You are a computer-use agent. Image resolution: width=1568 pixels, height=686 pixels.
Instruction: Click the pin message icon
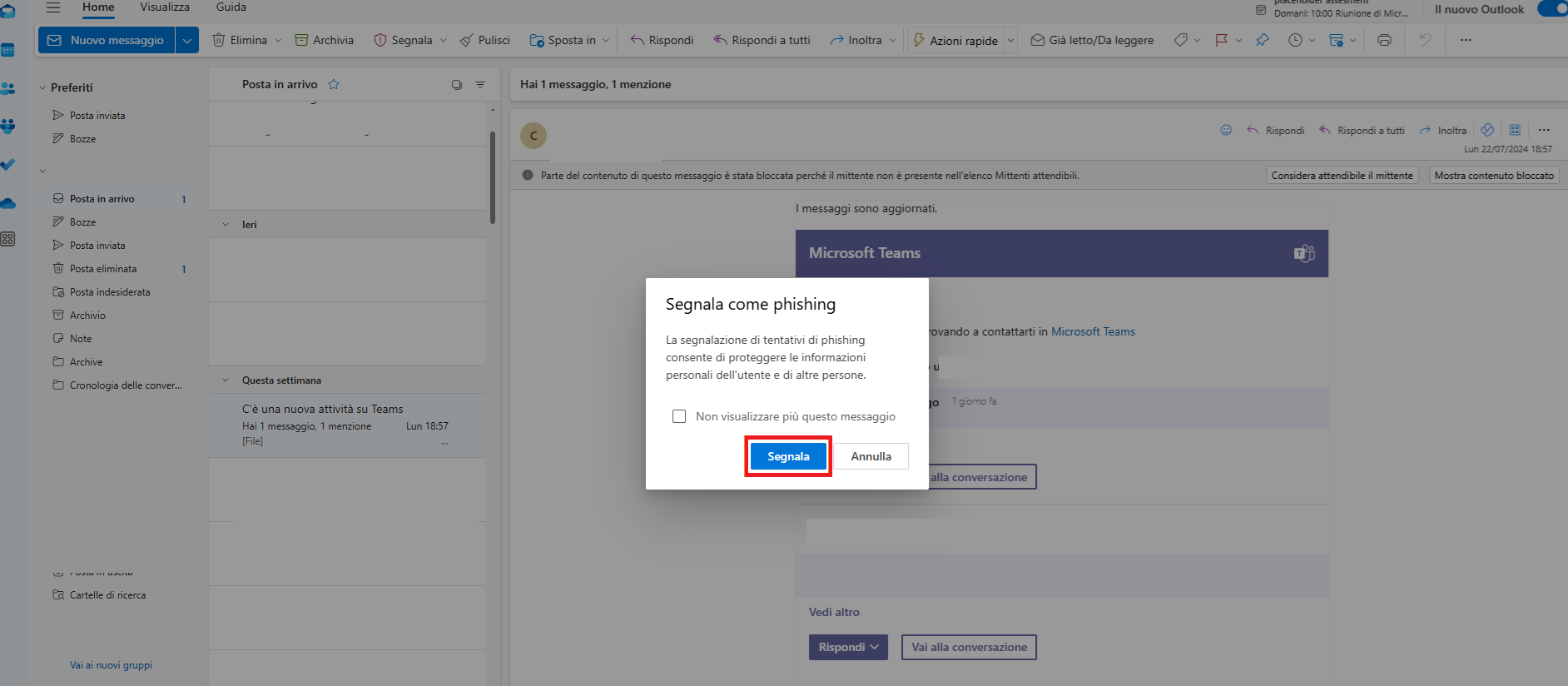[1263, 40]
